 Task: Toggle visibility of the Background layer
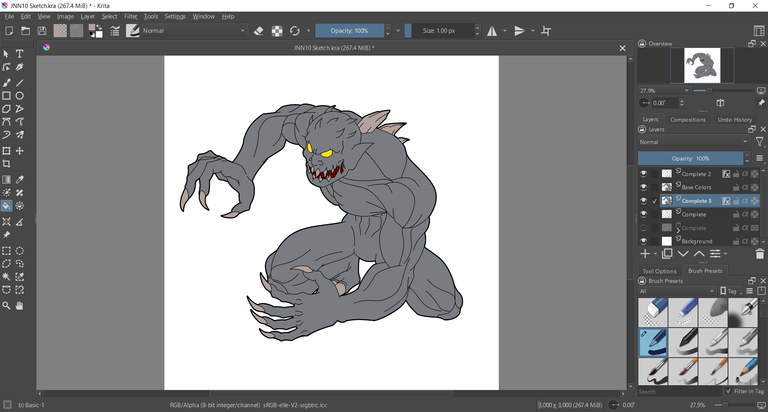tap(643, 241)
